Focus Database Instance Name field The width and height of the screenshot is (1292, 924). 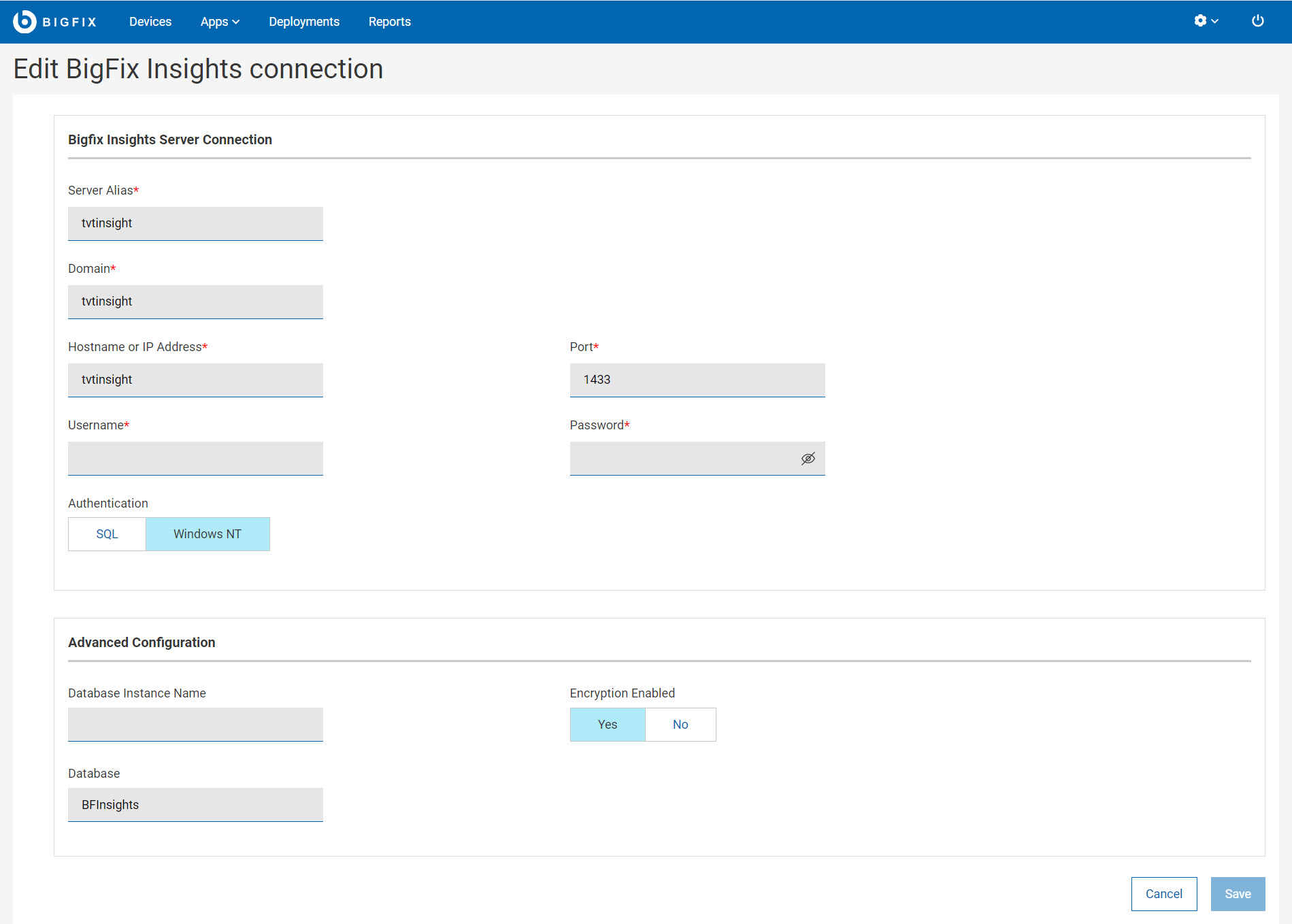195,725
